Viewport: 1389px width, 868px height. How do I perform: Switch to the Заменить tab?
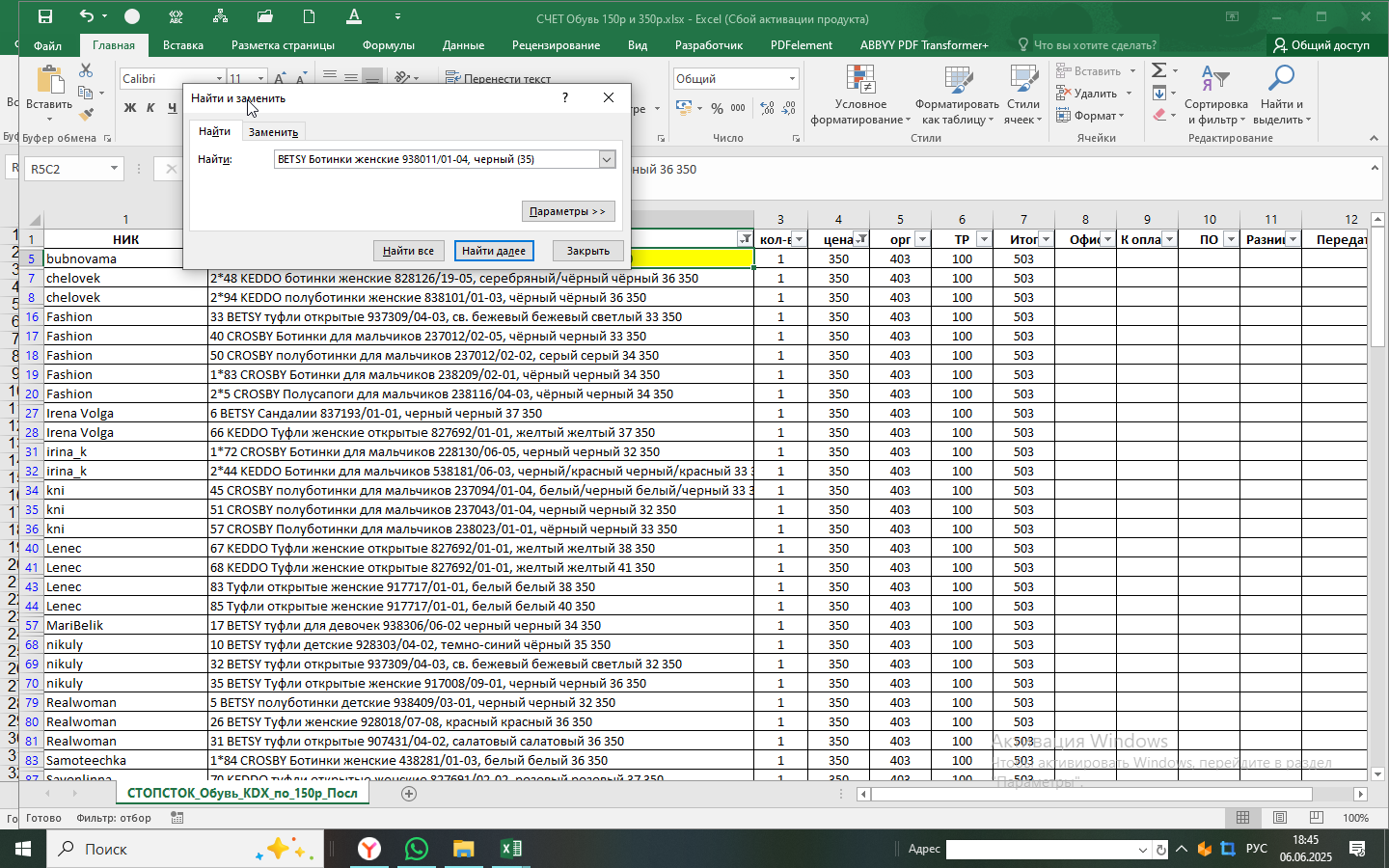tap(273, 132)
